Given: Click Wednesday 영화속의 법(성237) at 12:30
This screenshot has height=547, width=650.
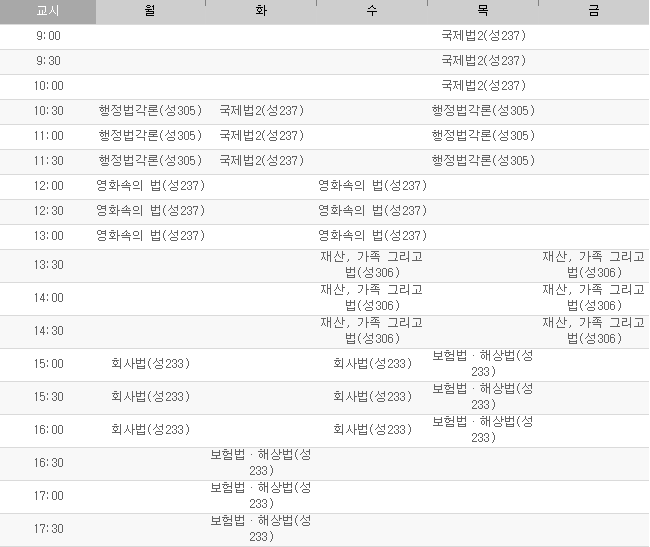Looking at the screenshot, I should [x=372, y=211].
